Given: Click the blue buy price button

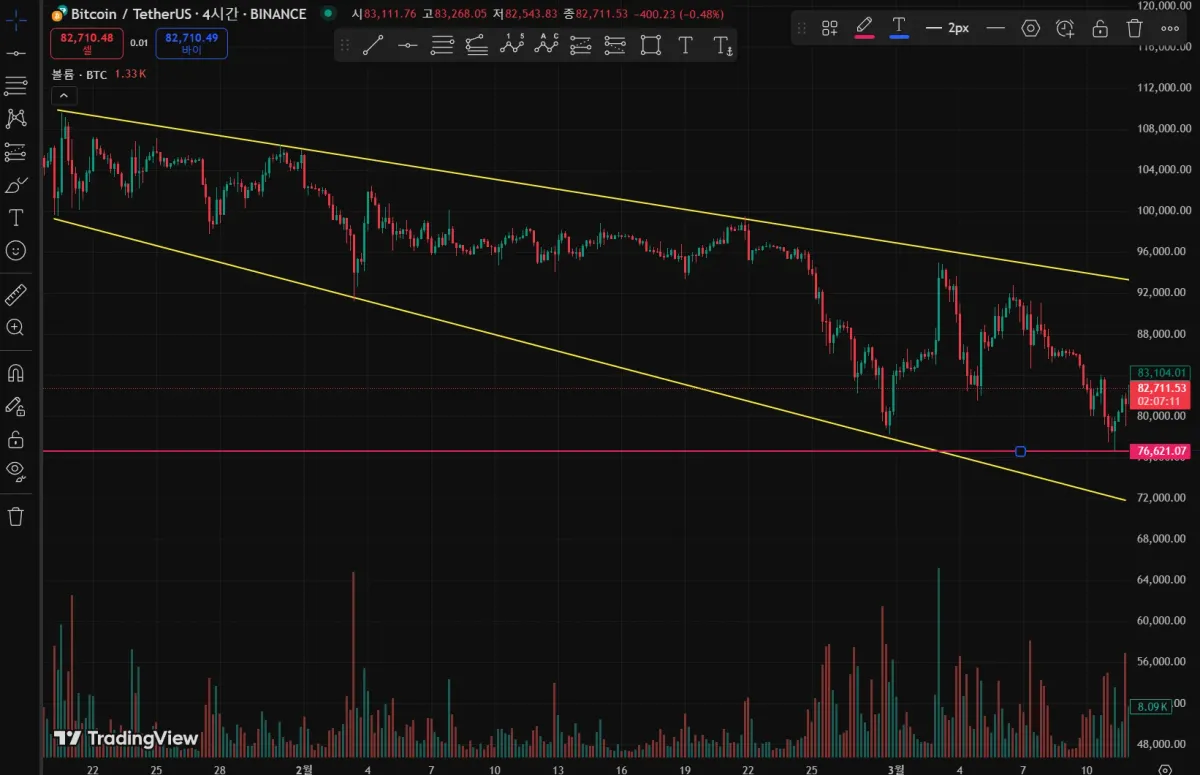Looking at the screenshot, I should tap(191, 43).
